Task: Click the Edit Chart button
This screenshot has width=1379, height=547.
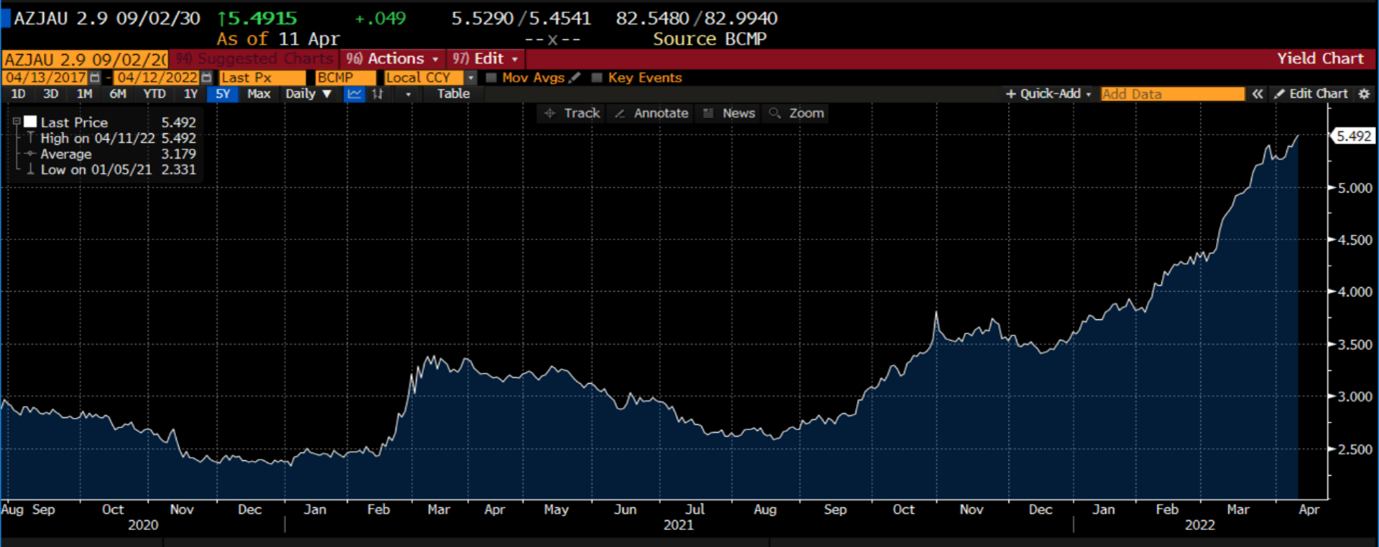Action: [1310, 94]
